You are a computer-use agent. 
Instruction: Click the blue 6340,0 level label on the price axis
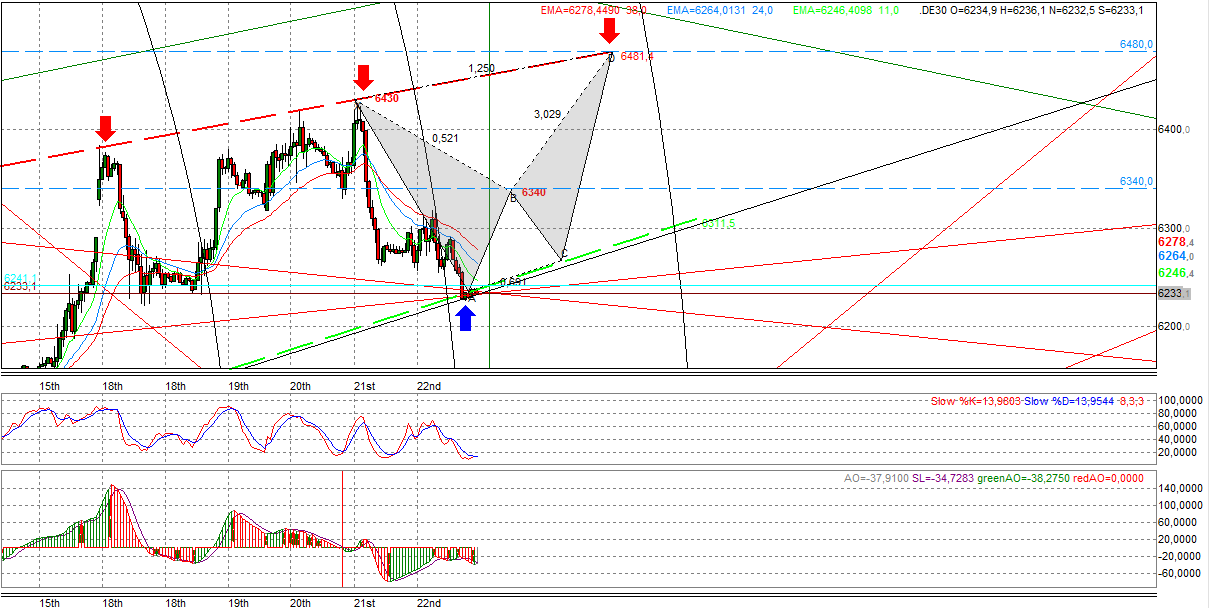click(1136, 181)
